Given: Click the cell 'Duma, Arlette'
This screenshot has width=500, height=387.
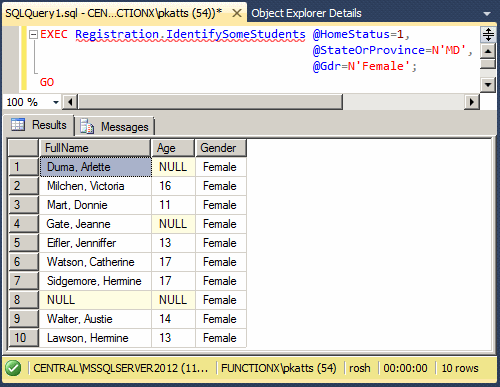Looking at the screenshot, I should [95, 167].
